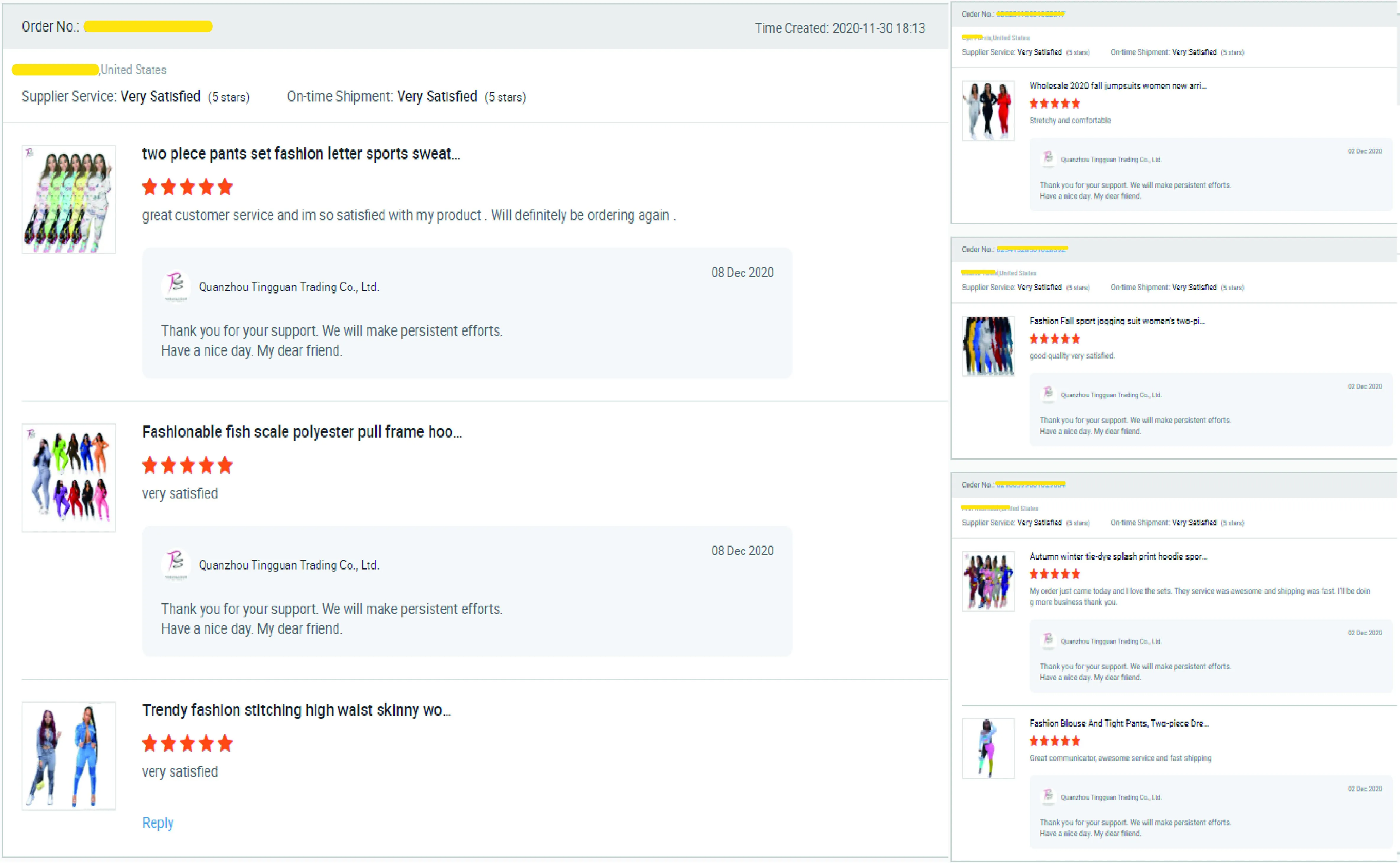Open high waist skinny jeans product thumbnail
This screenshot has width=1400, height=863.
[x=68, y=755]
